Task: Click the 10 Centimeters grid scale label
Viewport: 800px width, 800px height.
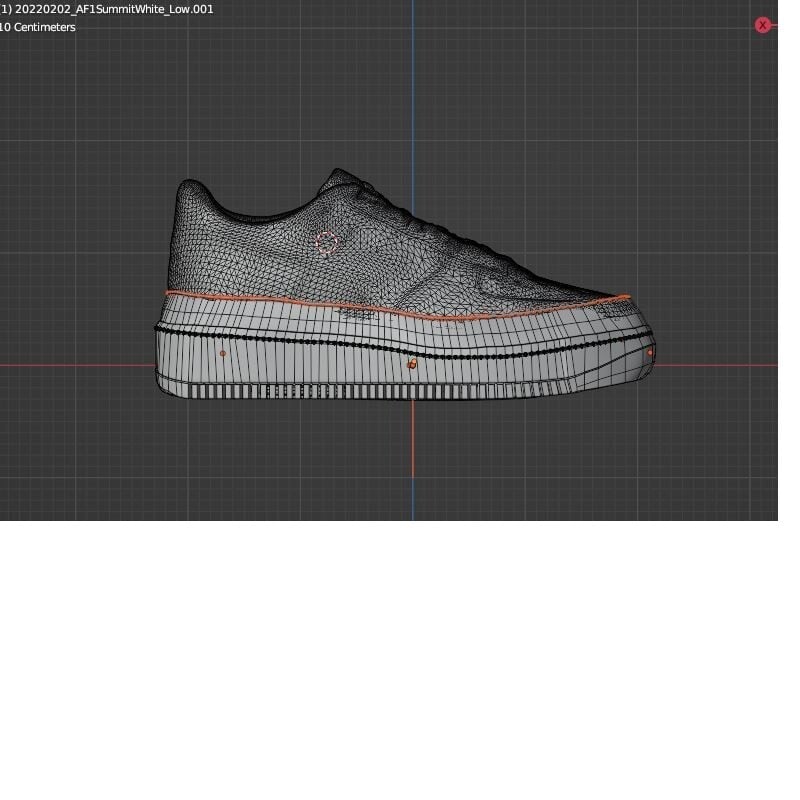Action: pos(38,27)
